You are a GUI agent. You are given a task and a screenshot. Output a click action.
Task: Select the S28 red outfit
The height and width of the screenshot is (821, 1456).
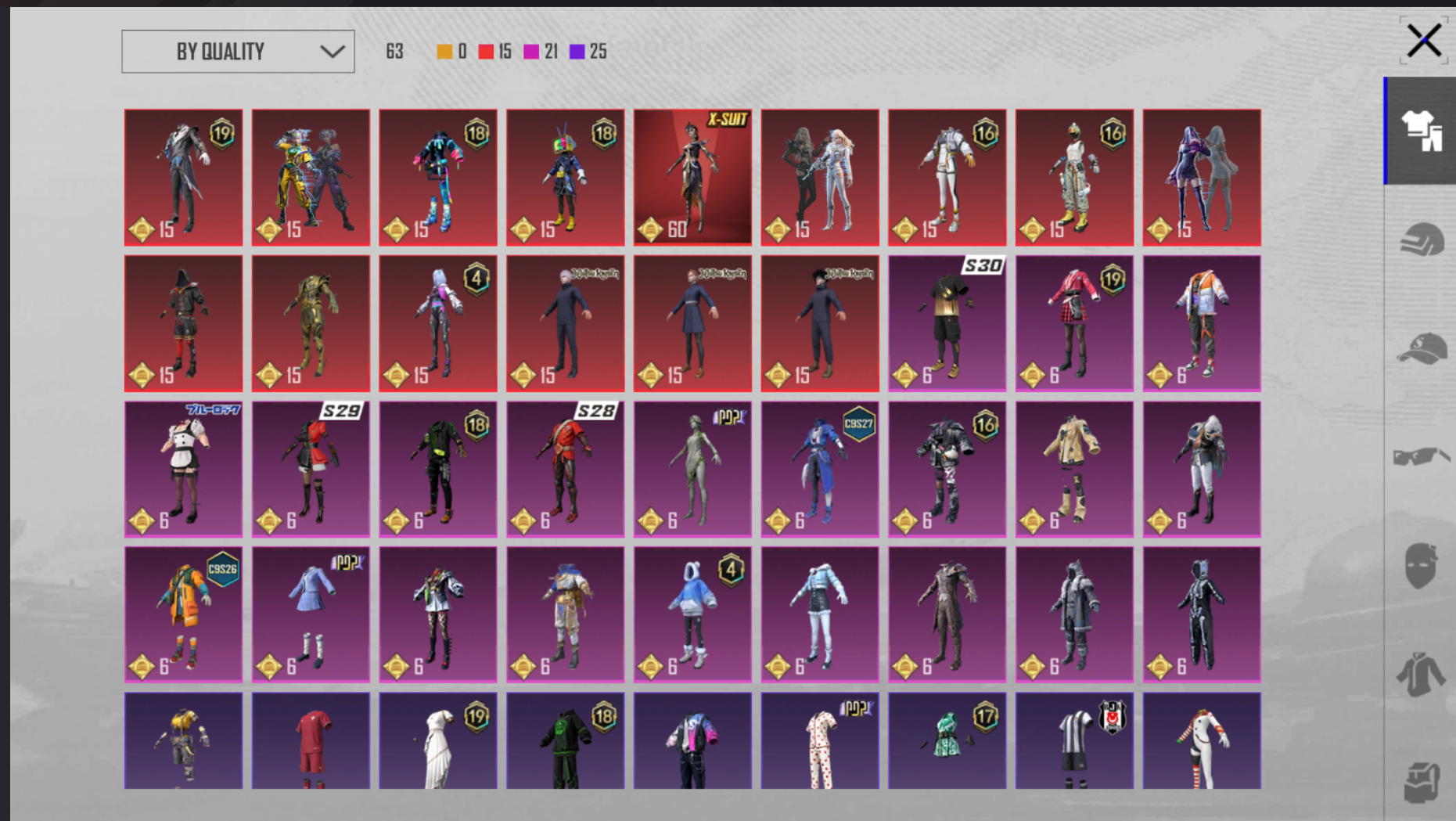(566, 469)
